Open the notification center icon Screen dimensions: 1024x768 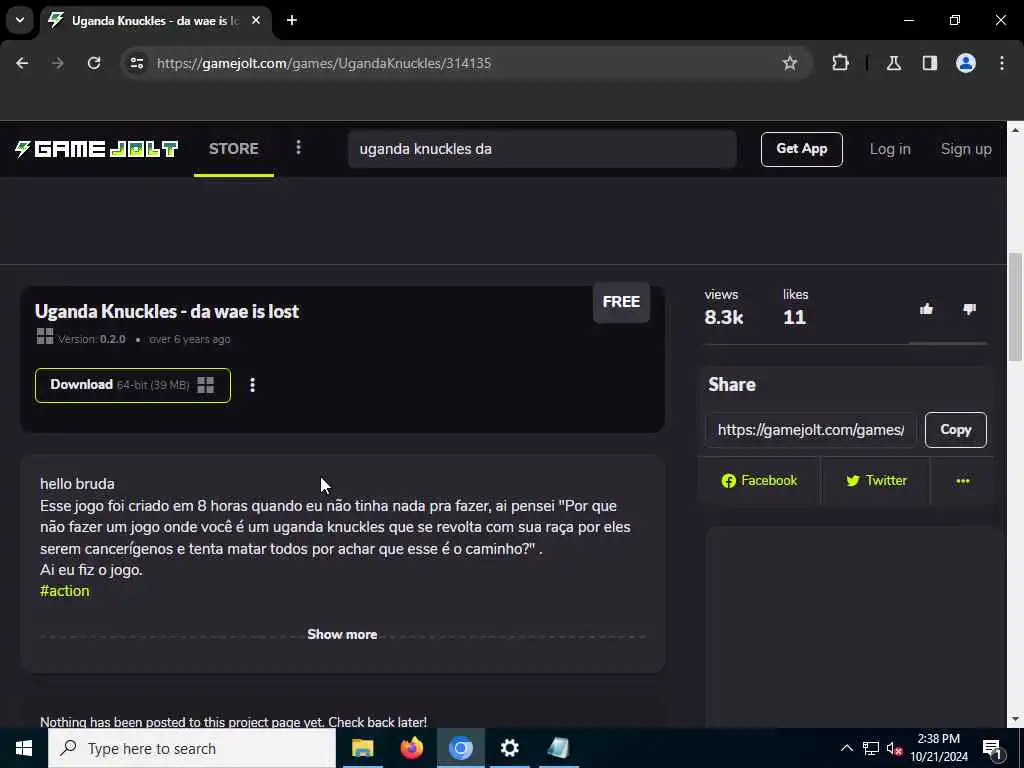(992, 749)
